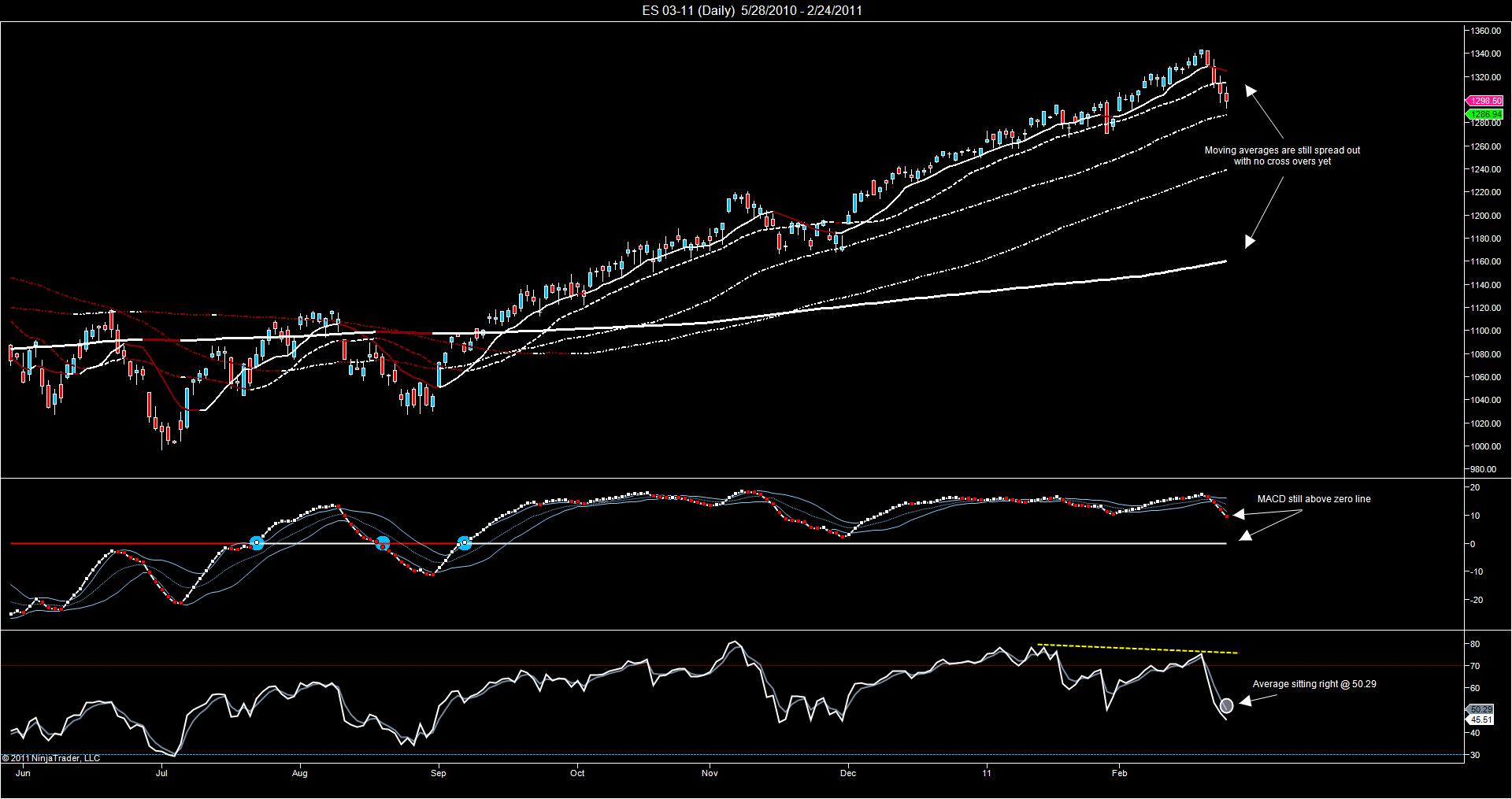Click the 1340.00 price axis label

1486,54
